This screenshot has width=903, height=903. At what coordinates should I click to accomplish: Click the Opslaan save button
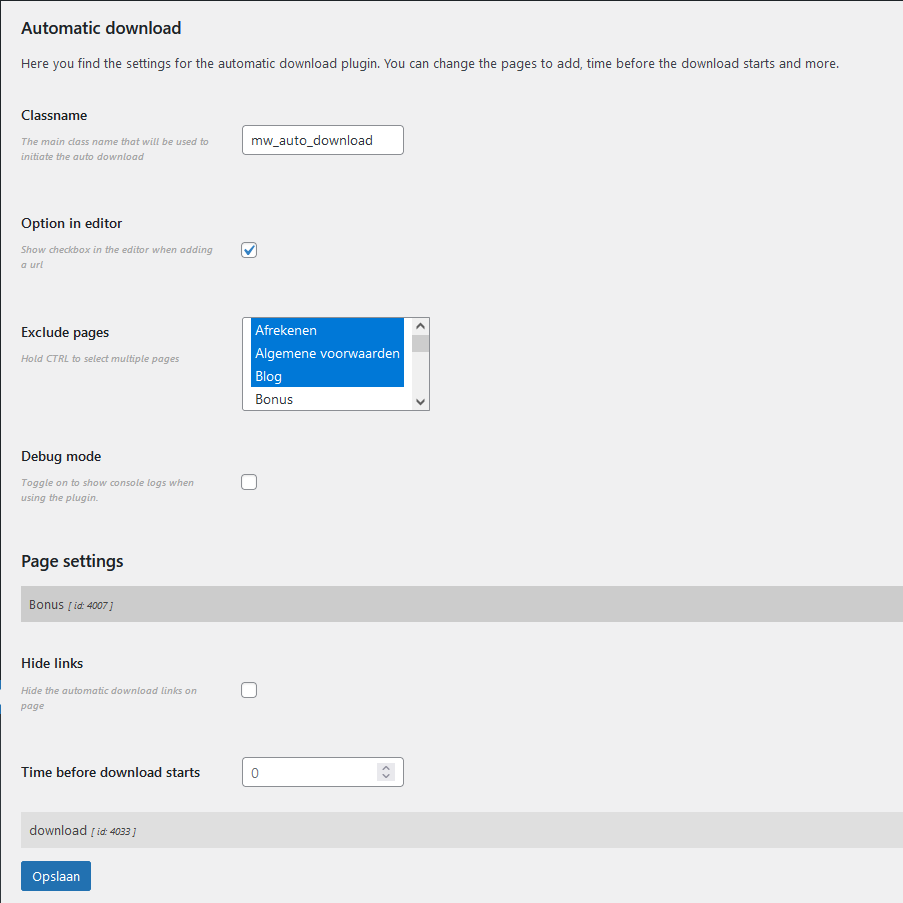(56, 876)
